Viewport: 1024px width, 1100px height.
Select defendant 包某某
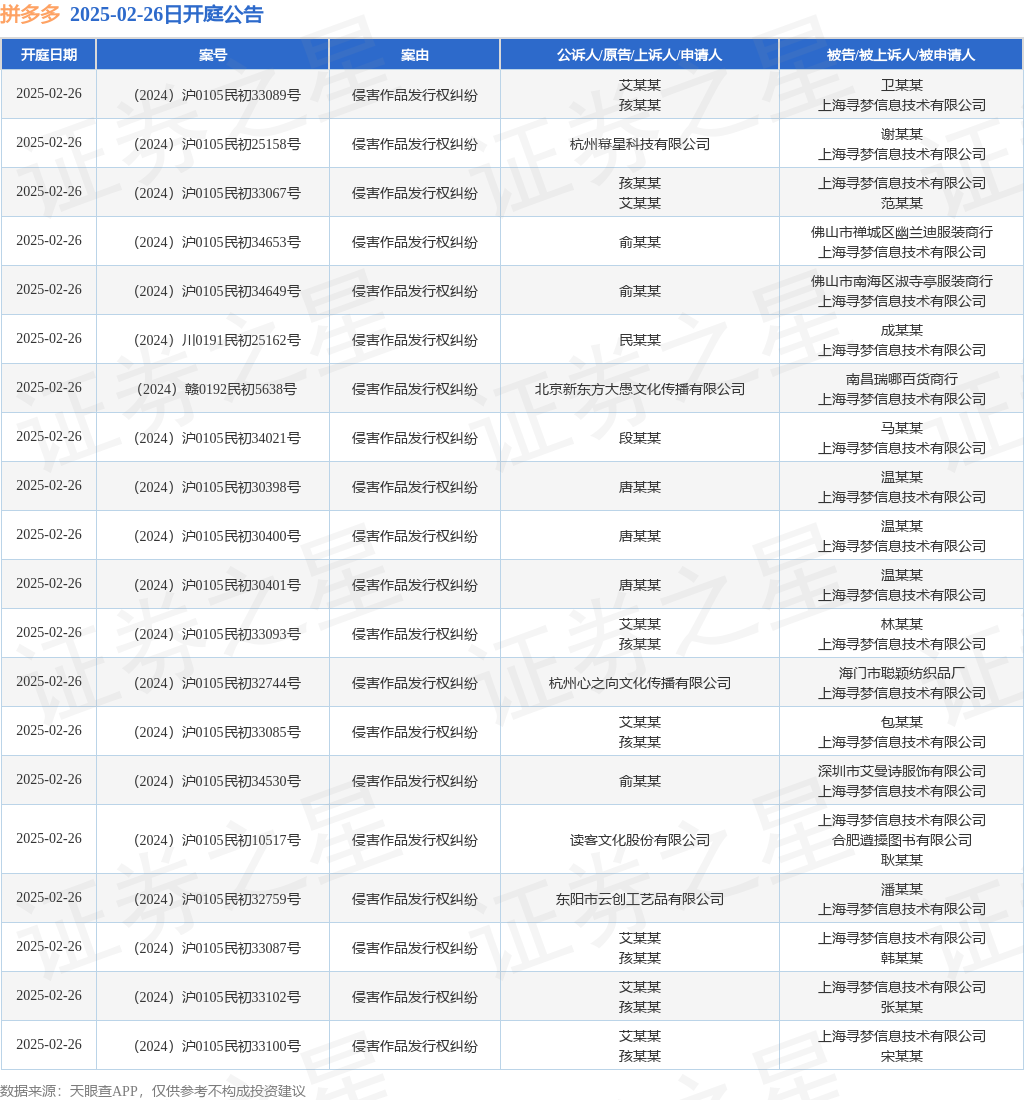[x=902, y=723]
